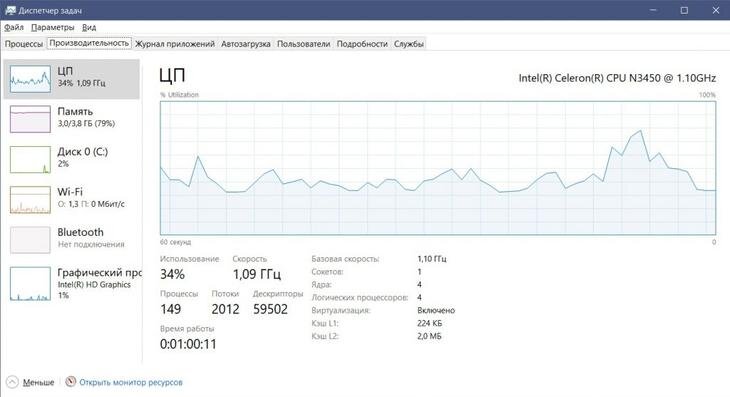
Task: Select the Bluetooth graph icon
Action: click(30, 240)
